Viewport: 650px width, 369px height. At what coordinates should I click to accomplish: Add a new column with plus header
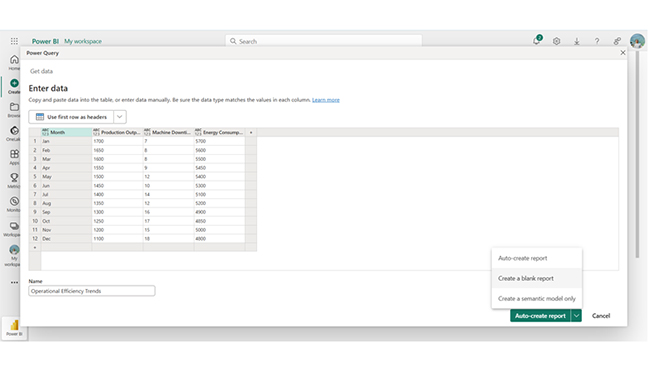coord(251,132)
